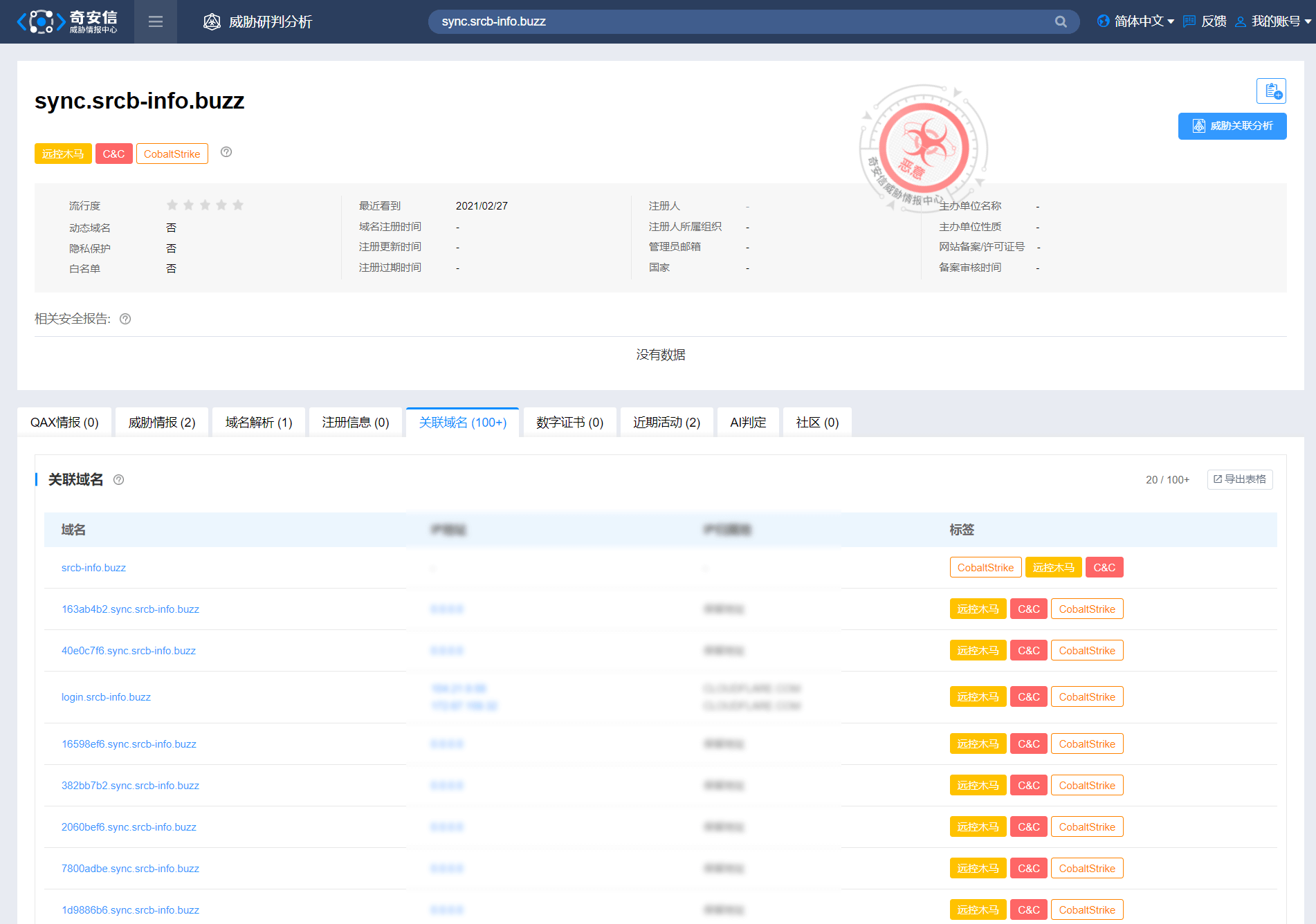Open the 1d9886b6.sync.srcb-info.buzz link
Image resolution: width=1316 pixels, height=924 pixels.
pos(130,910)
